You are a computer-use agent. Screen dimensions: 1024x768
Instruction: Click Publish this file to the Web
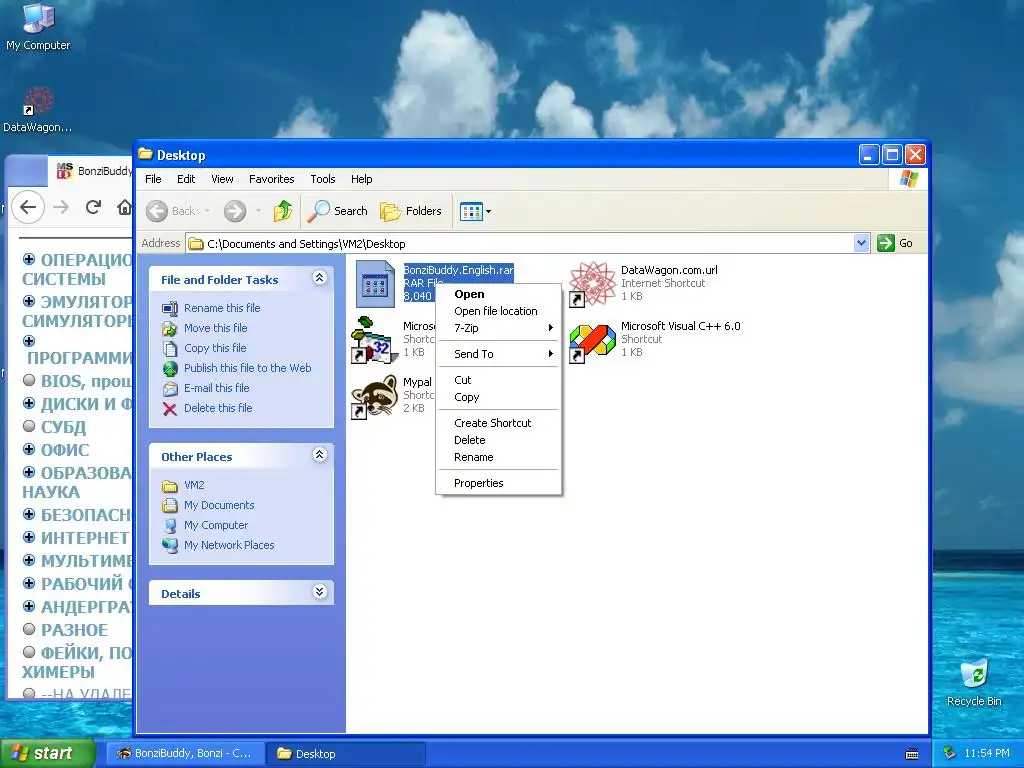(x=248, y=368)
